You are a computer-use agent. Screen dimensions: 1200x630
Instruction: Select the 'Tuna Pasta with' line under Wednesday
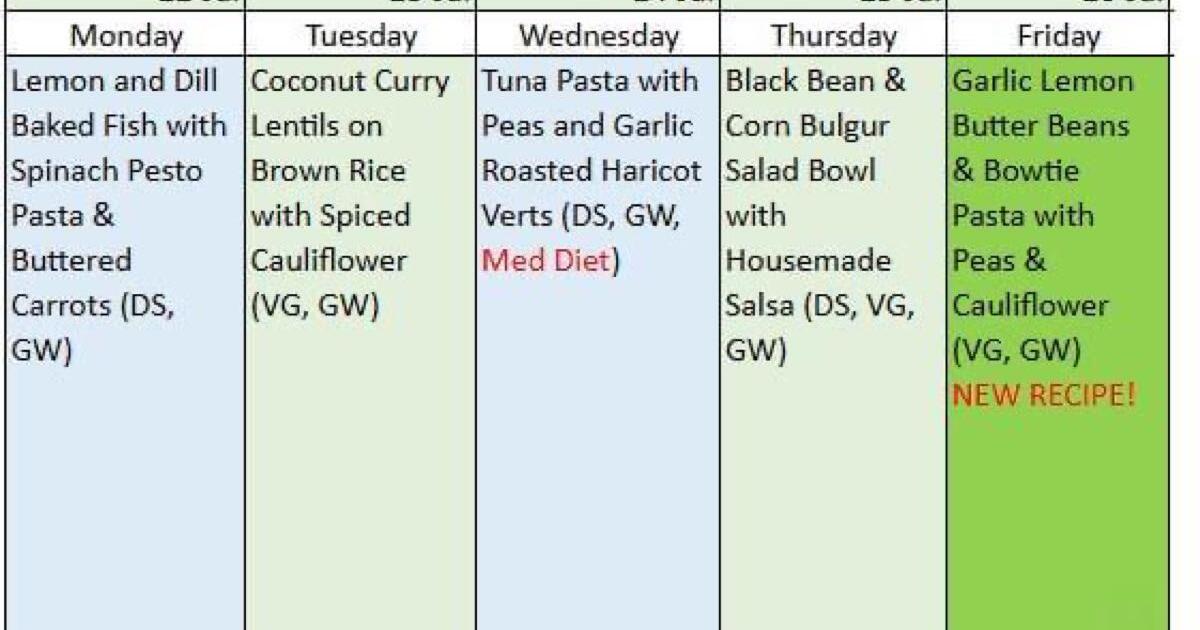click(590, 82)
